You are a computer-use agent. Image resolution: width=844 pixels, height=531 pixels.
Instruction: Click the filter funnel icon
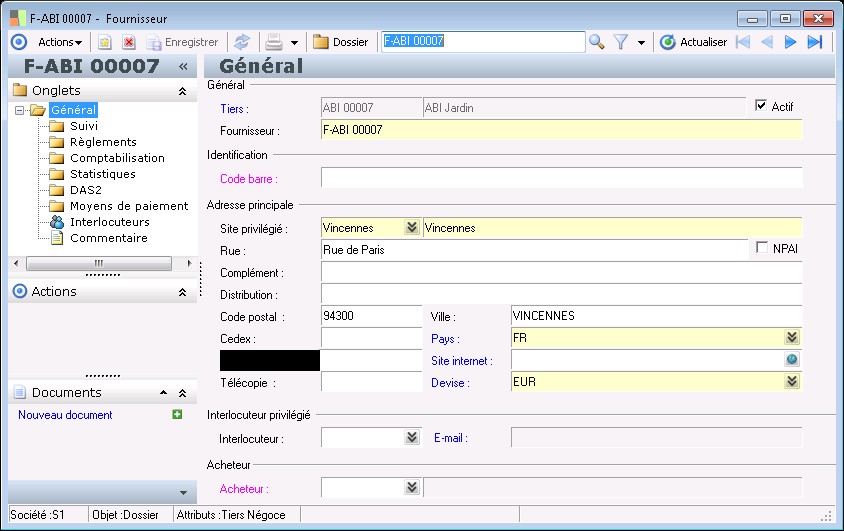(x=621, y=42)
